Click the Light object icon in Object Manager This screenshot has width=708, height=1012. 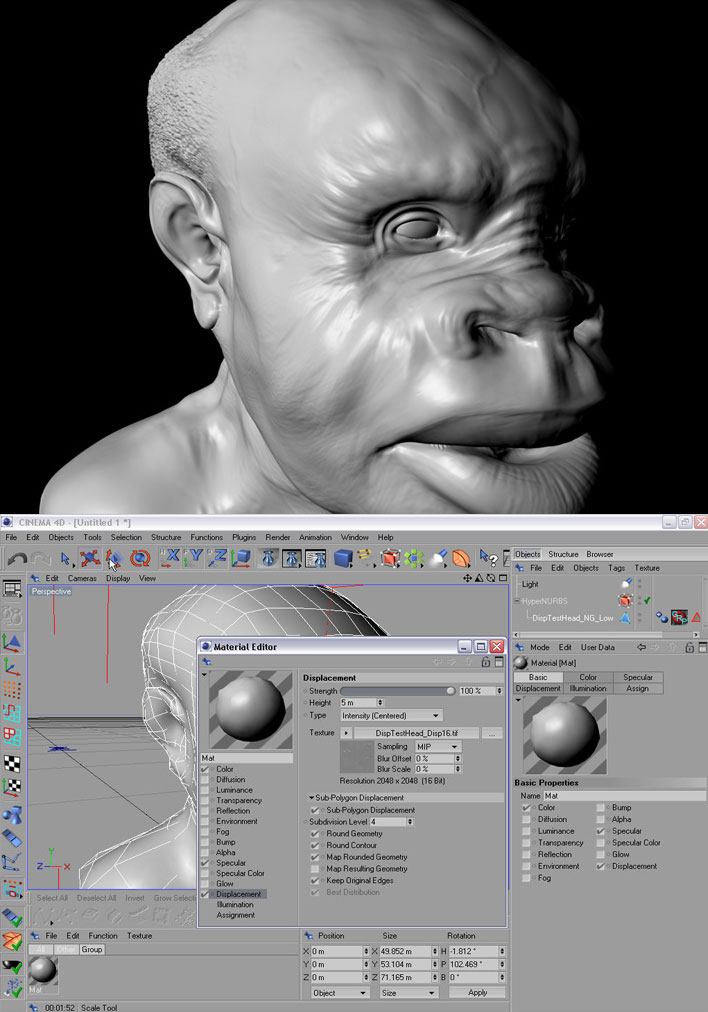[626, 584]
